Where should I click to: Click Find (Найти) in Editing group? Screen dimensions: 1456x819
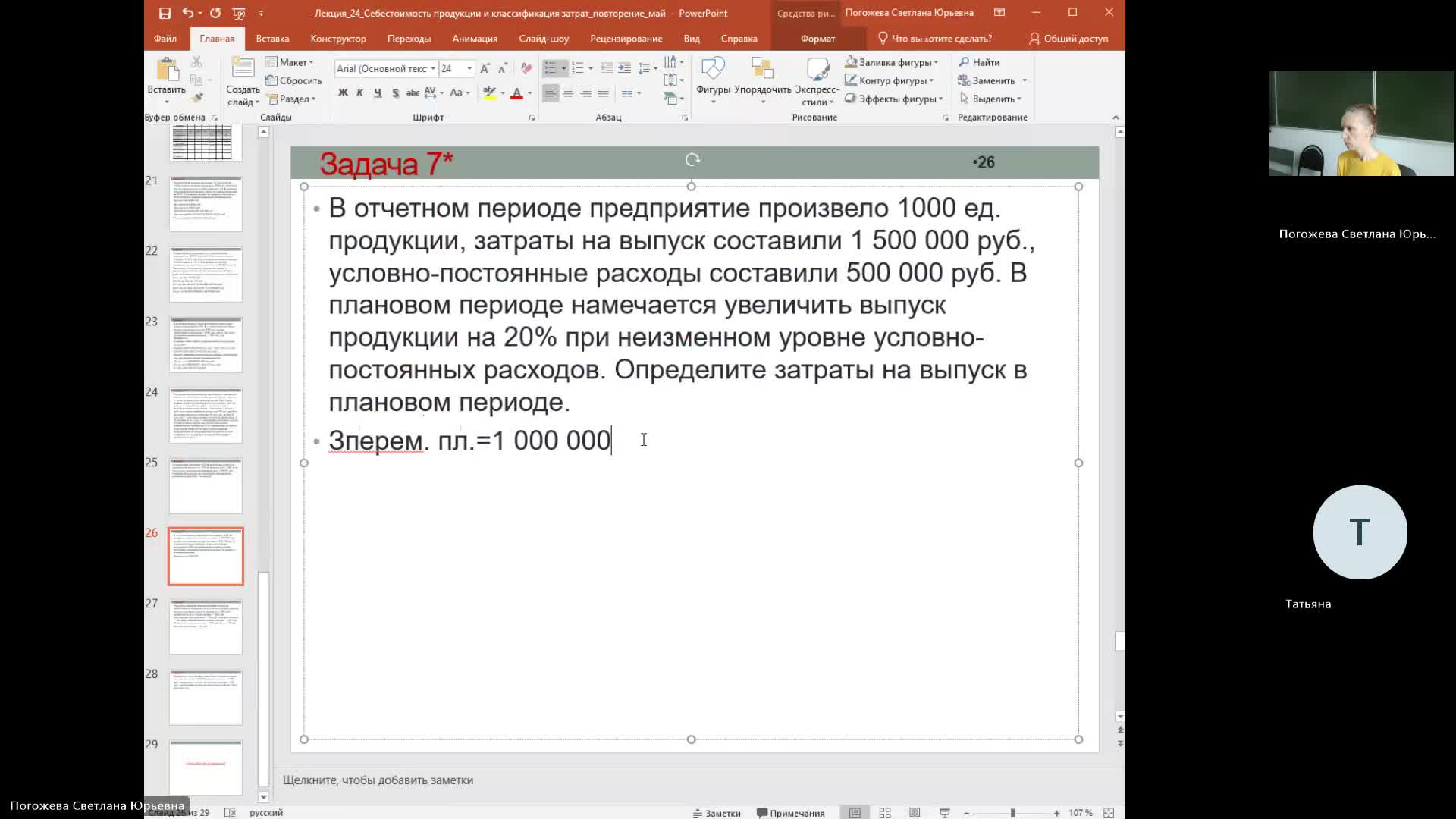(x=979, y=62)
